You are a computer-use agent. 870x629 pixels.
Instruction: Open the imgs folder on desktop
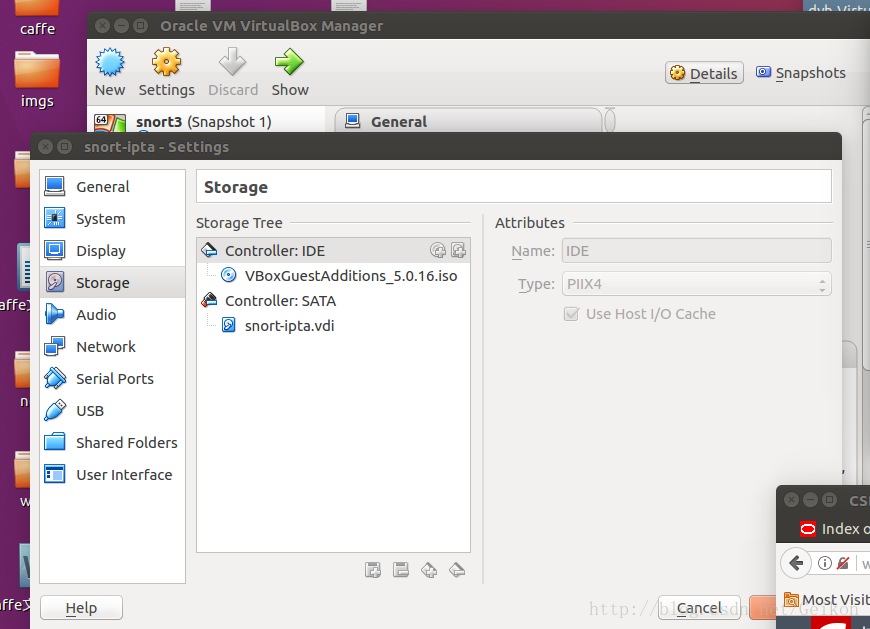coord(37,80)
